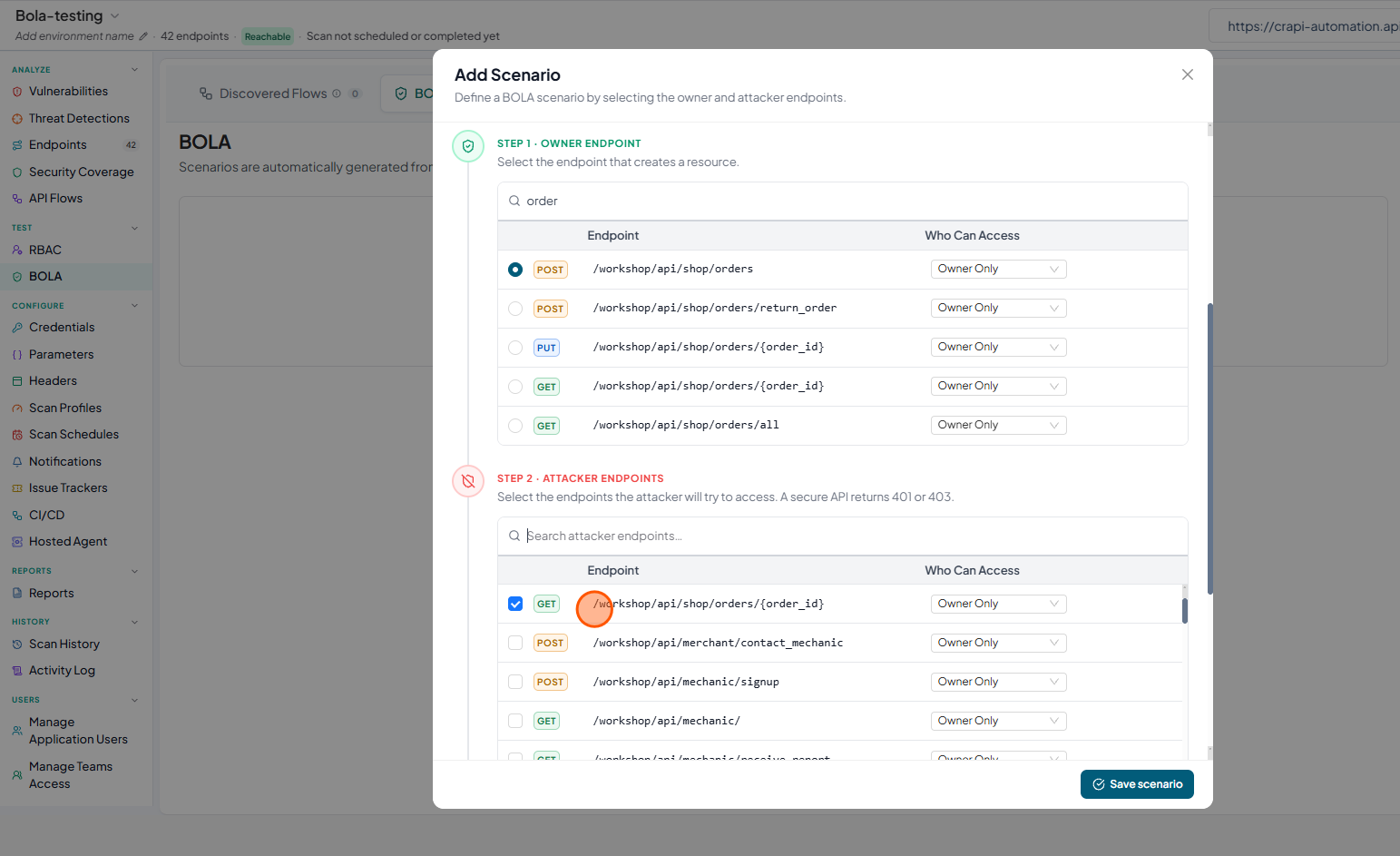1400x856 pixels.
Task: Open the Endpoints sidebar item
Action: click(x=76, y=145)
